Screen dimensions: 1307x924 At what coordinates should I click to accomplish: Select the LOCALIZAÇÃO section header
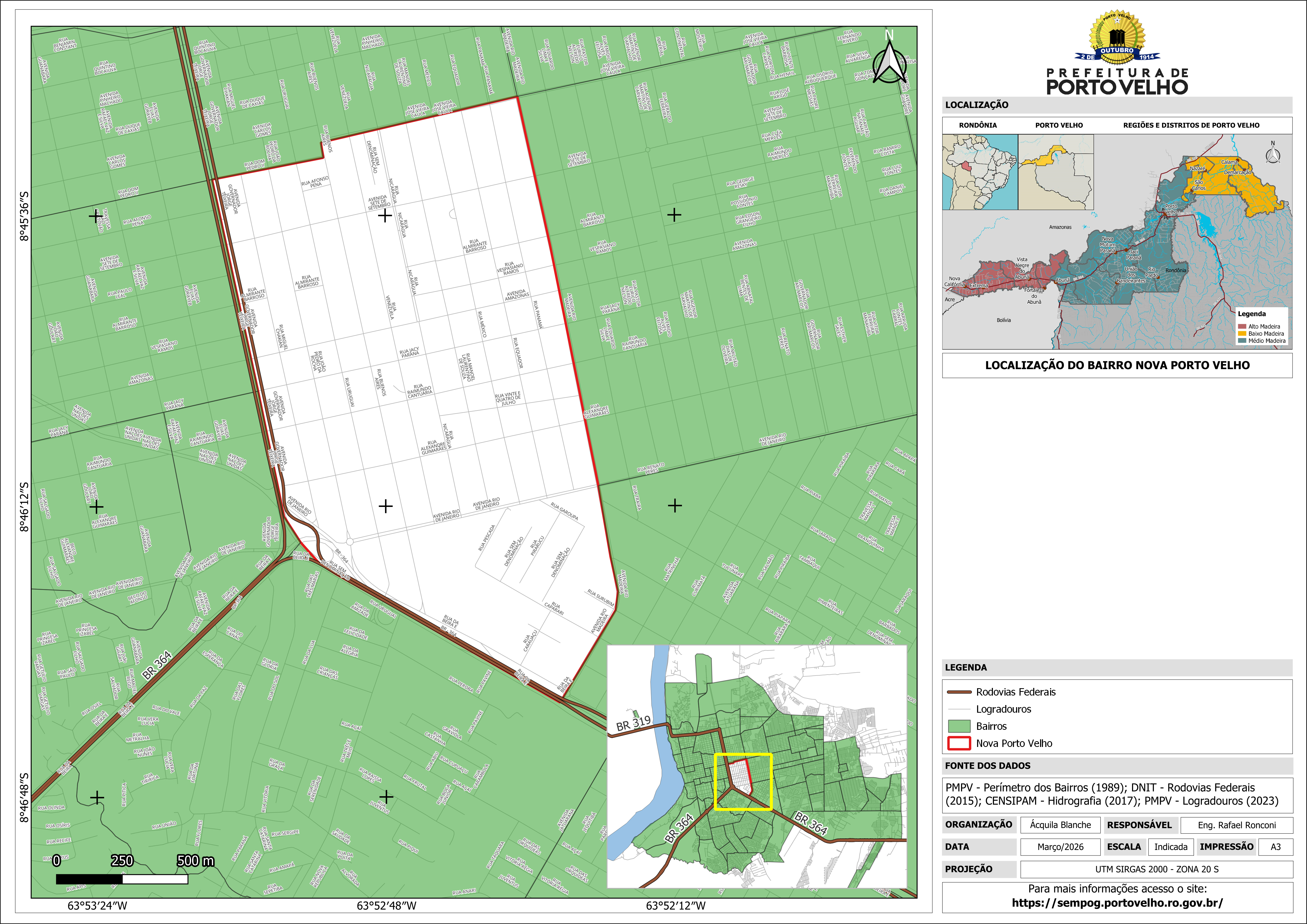pyautogui.click(x=977, y=105)
